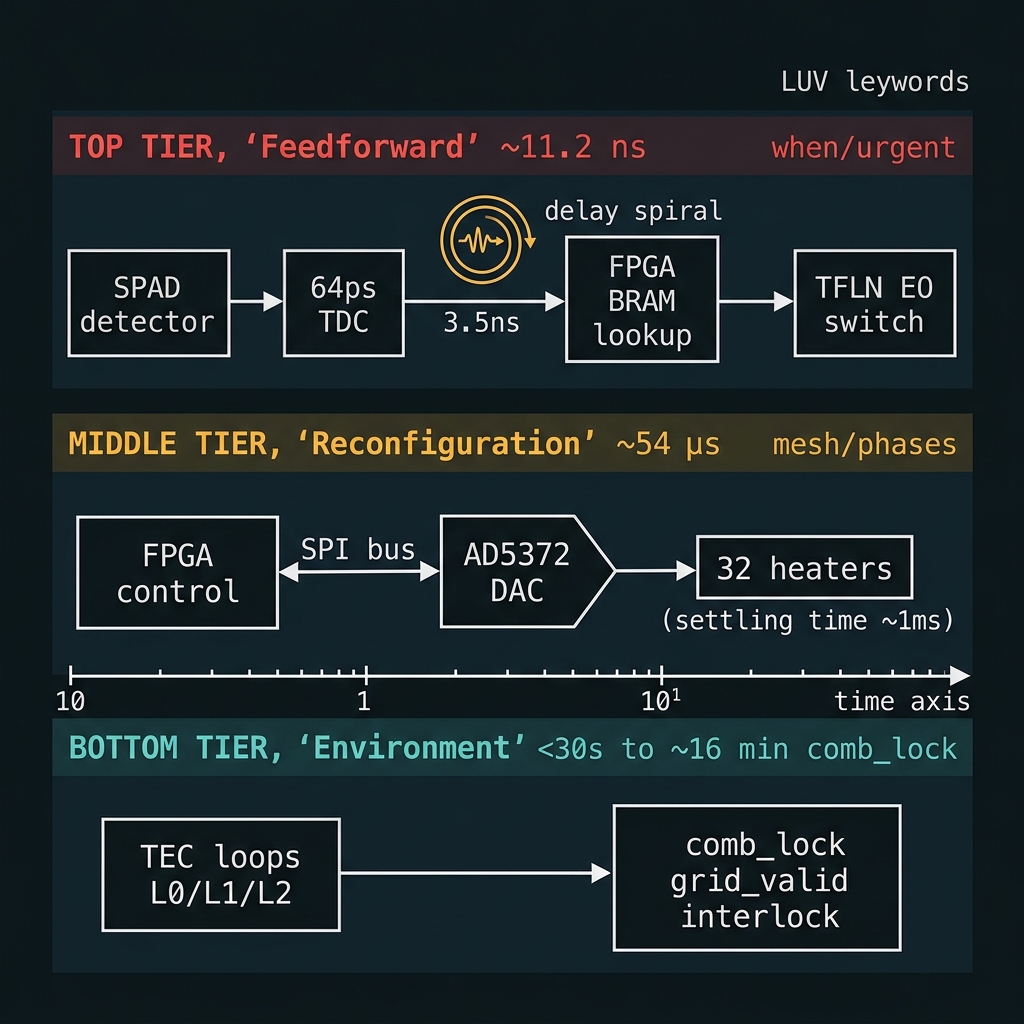The width and height of the screenshot is (1024, 1024).
Task: Click the arrow from TEC loops to interlock
Action: coord(475,872)
